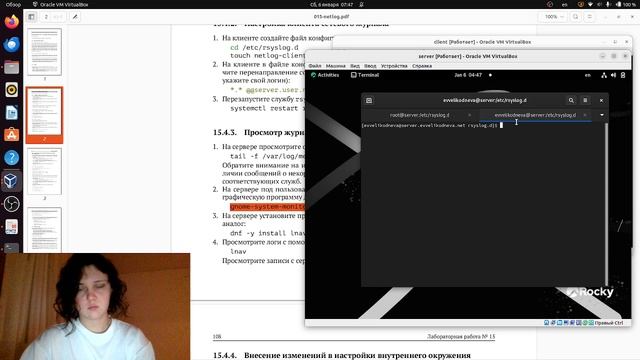The image size is (640, 360).
Task: Open the Oracle VM VirtualBox app menu
Action: (60, 4)
